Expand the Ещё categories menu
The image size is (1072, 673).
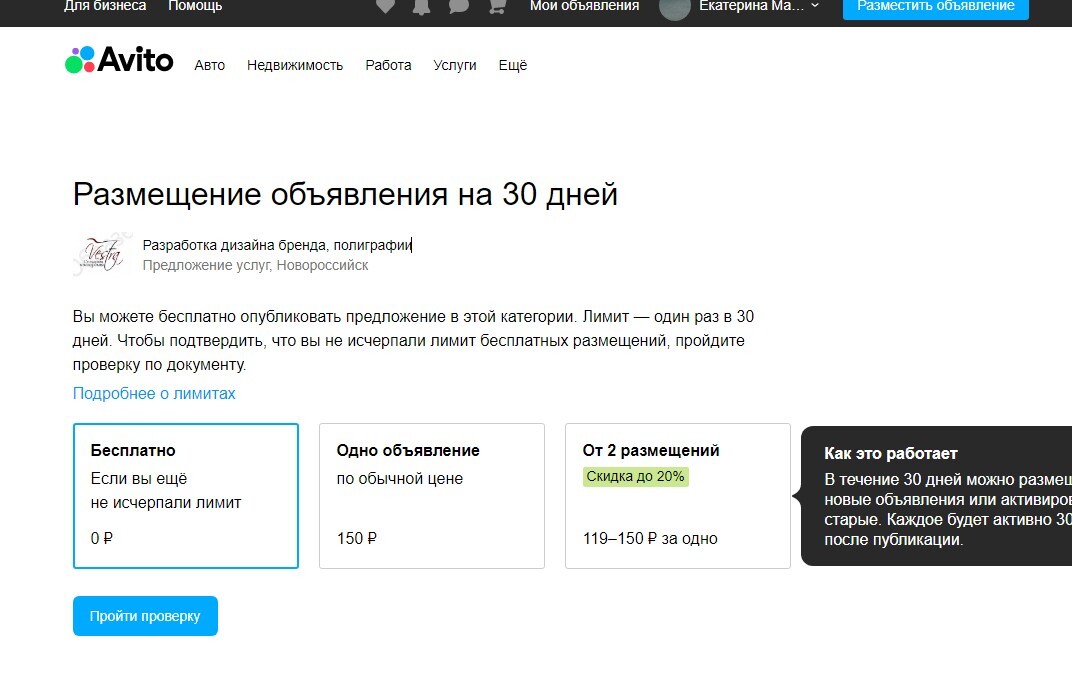click(x=513, y=65)
